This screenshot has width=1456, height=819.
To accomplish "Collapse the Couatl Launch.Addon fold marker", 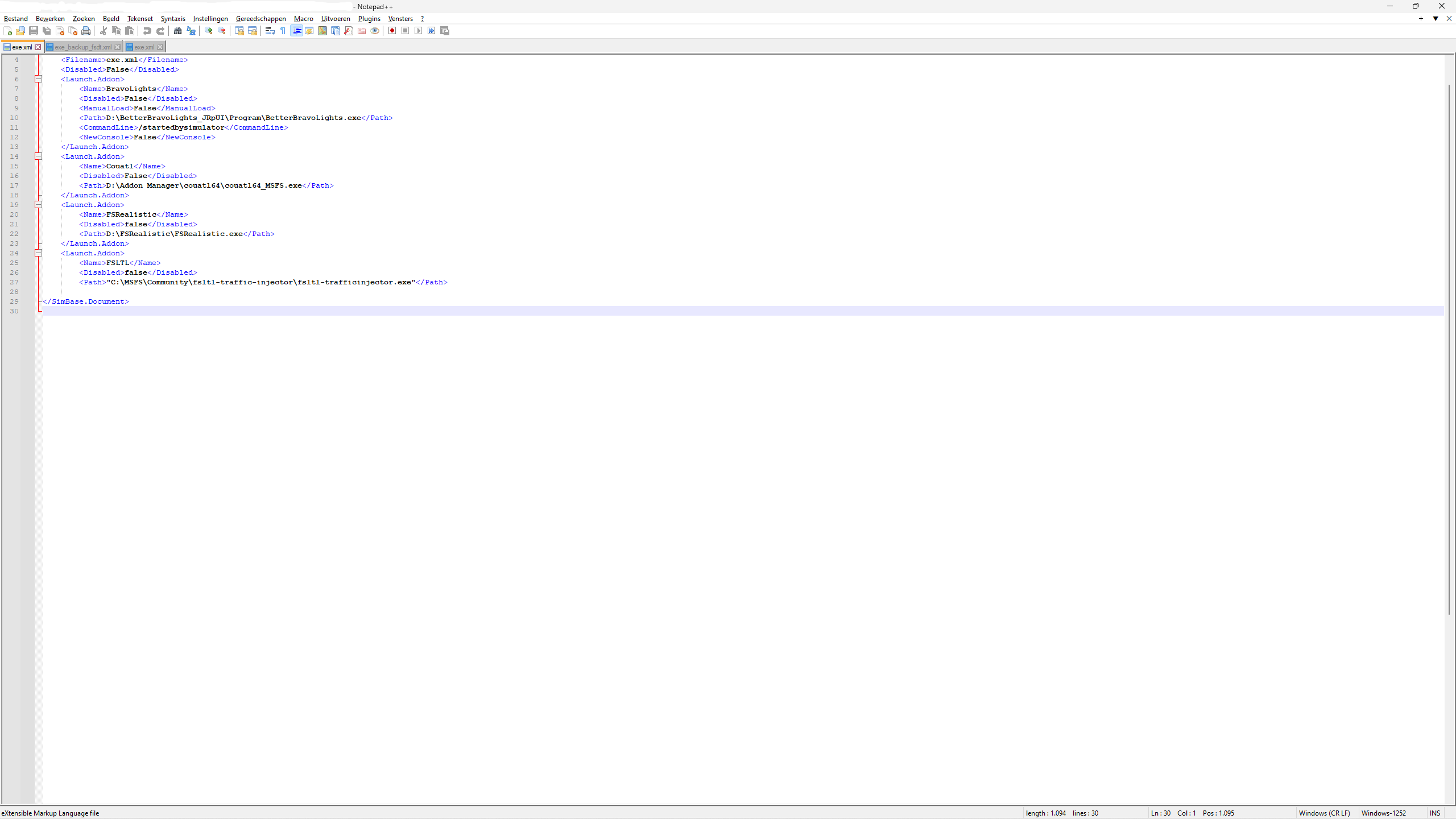I will click(39, 156).
